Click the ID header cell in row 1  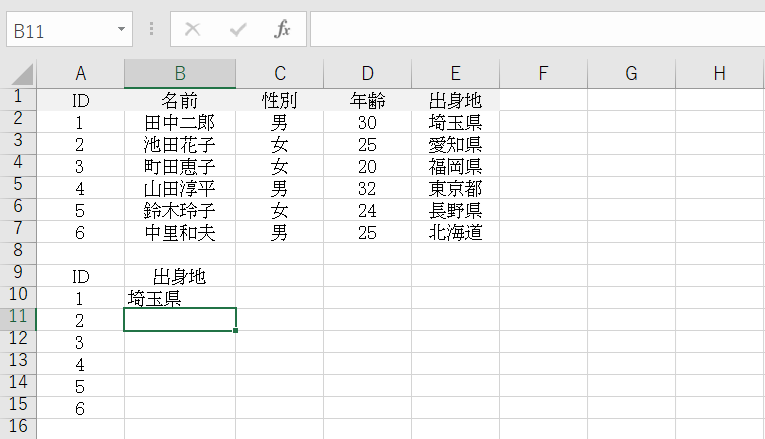[x=81, y=100]
